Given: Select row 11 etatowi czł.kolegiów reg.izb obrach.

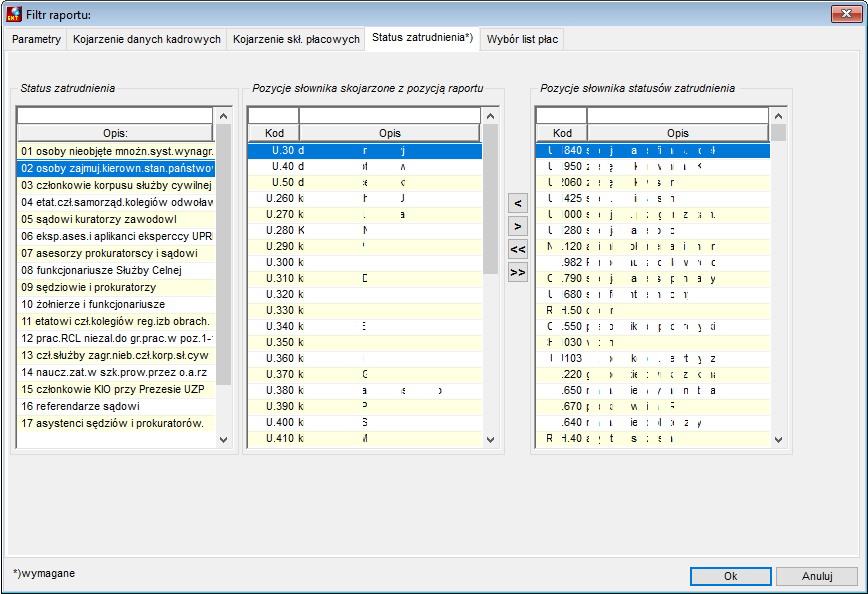Looking at the screenshot, I should (116, 321).
